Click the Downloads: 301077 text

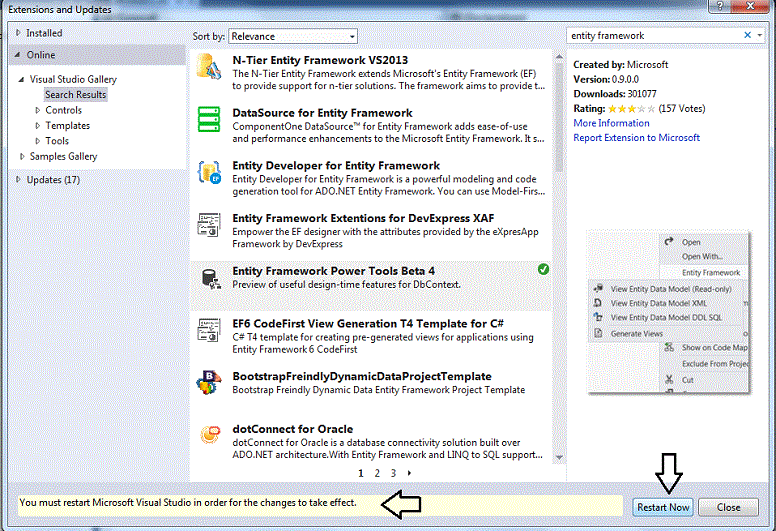615,94
